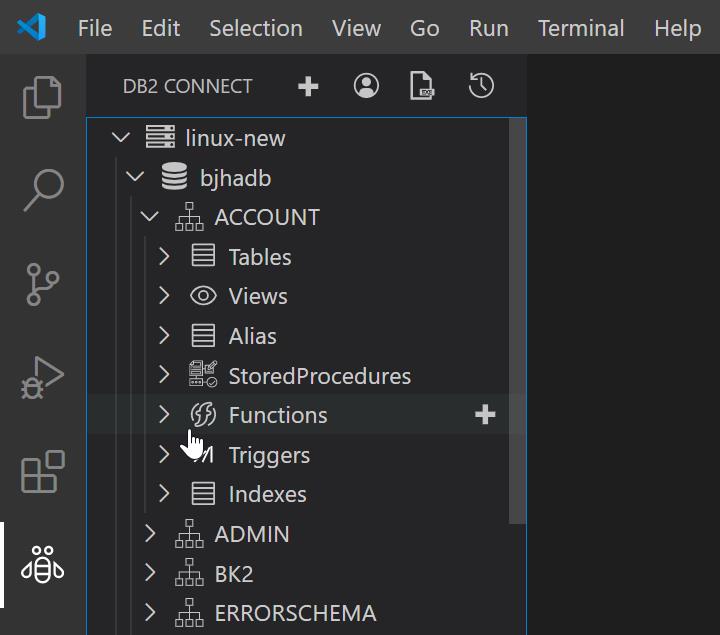Click the Alias list icon
The height and width of the screenshot is (635, 720).
pos(203,335)
